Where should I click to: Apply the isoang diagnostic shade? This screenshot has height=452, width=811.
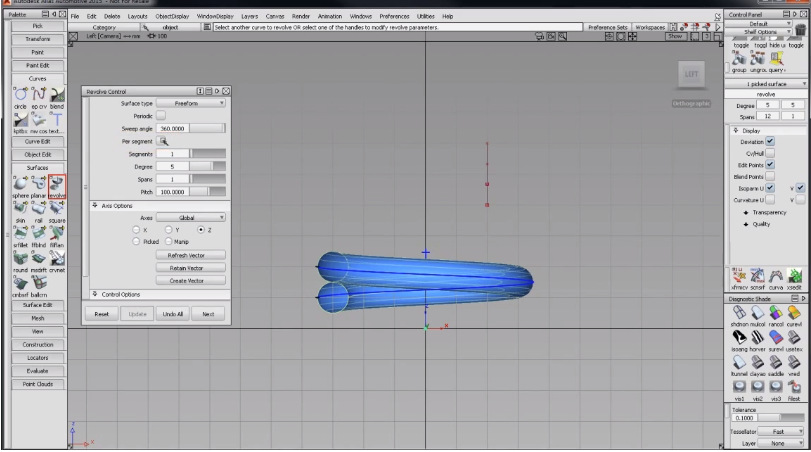(x=740, y=337)
